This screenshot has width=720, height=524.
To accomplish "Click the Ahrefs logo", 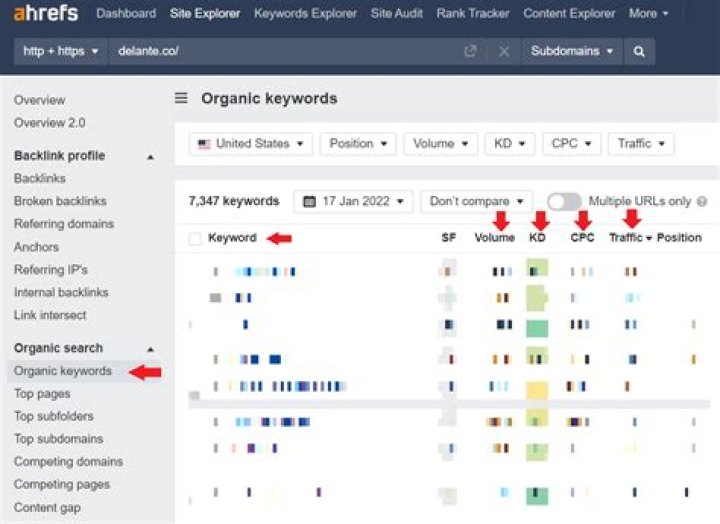I will coord(45,14).
